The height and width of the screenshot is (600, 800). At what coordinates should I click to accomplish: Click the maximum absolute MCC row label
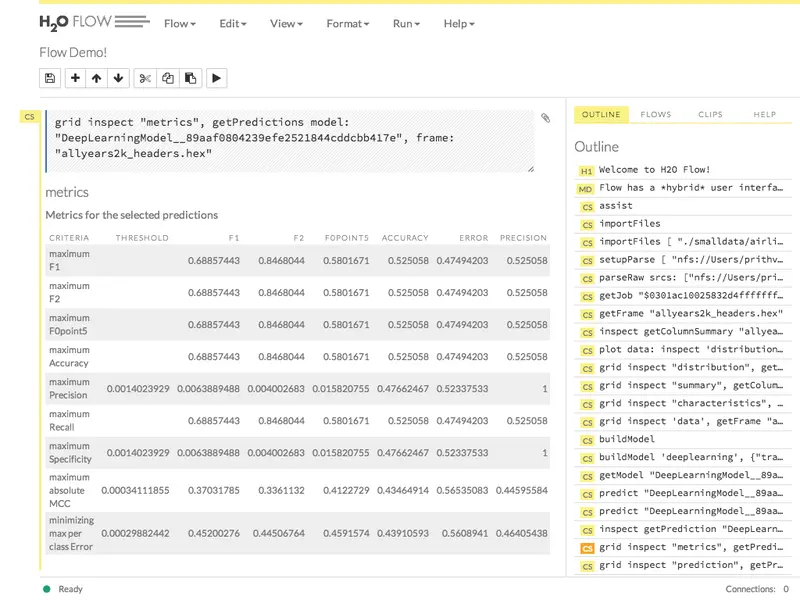tap(69, 490)
